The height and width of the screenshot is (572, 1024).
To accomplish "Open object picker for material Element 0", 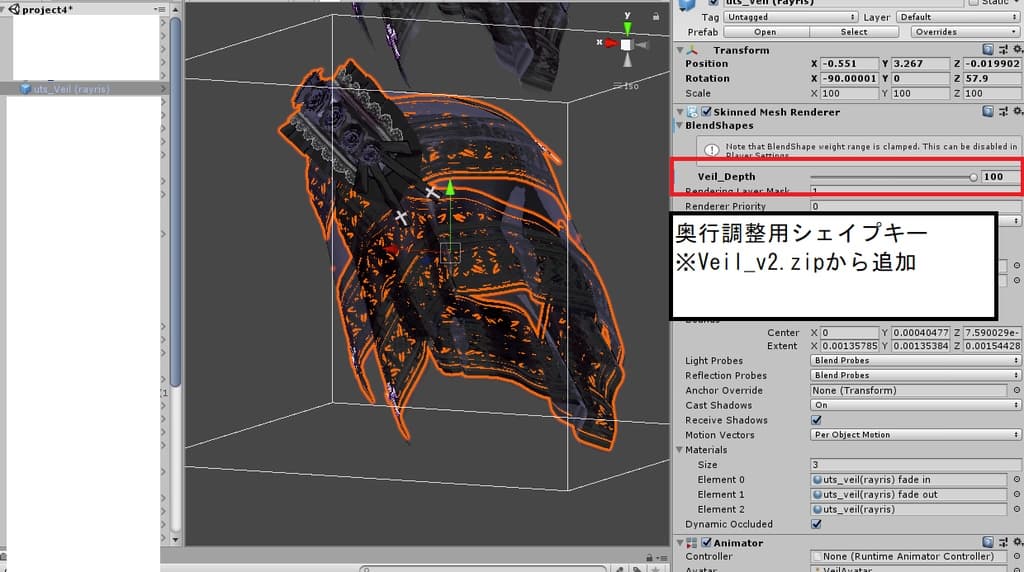I will [1016, 480].
